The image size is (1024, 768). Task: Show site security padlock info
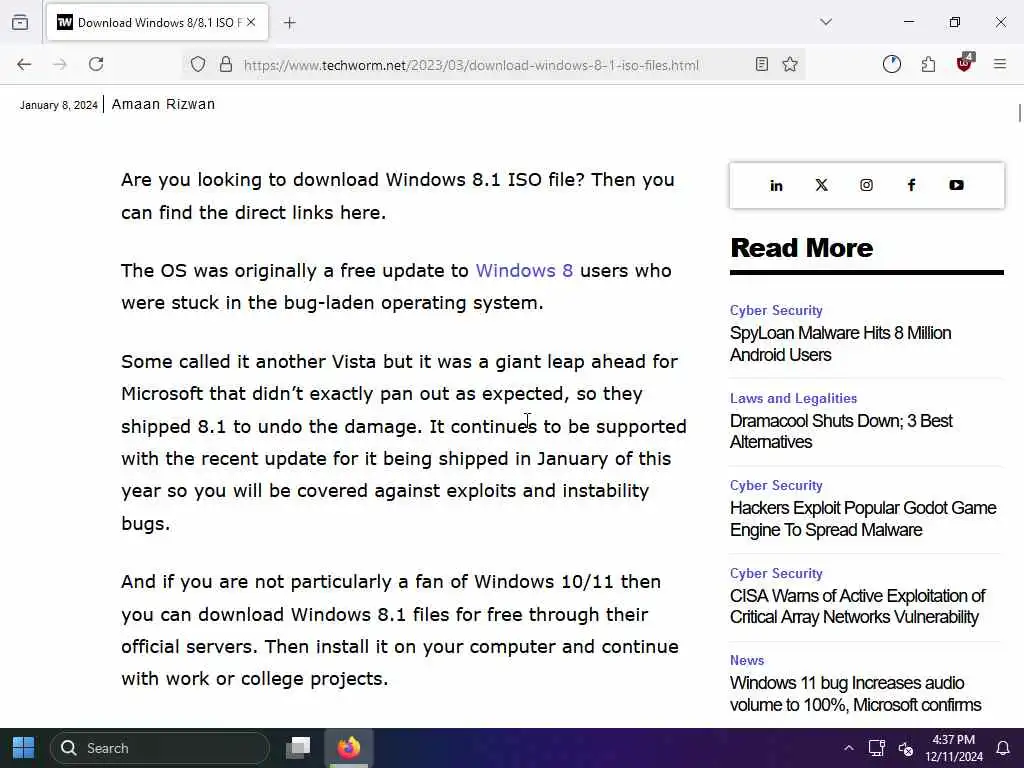226,64
